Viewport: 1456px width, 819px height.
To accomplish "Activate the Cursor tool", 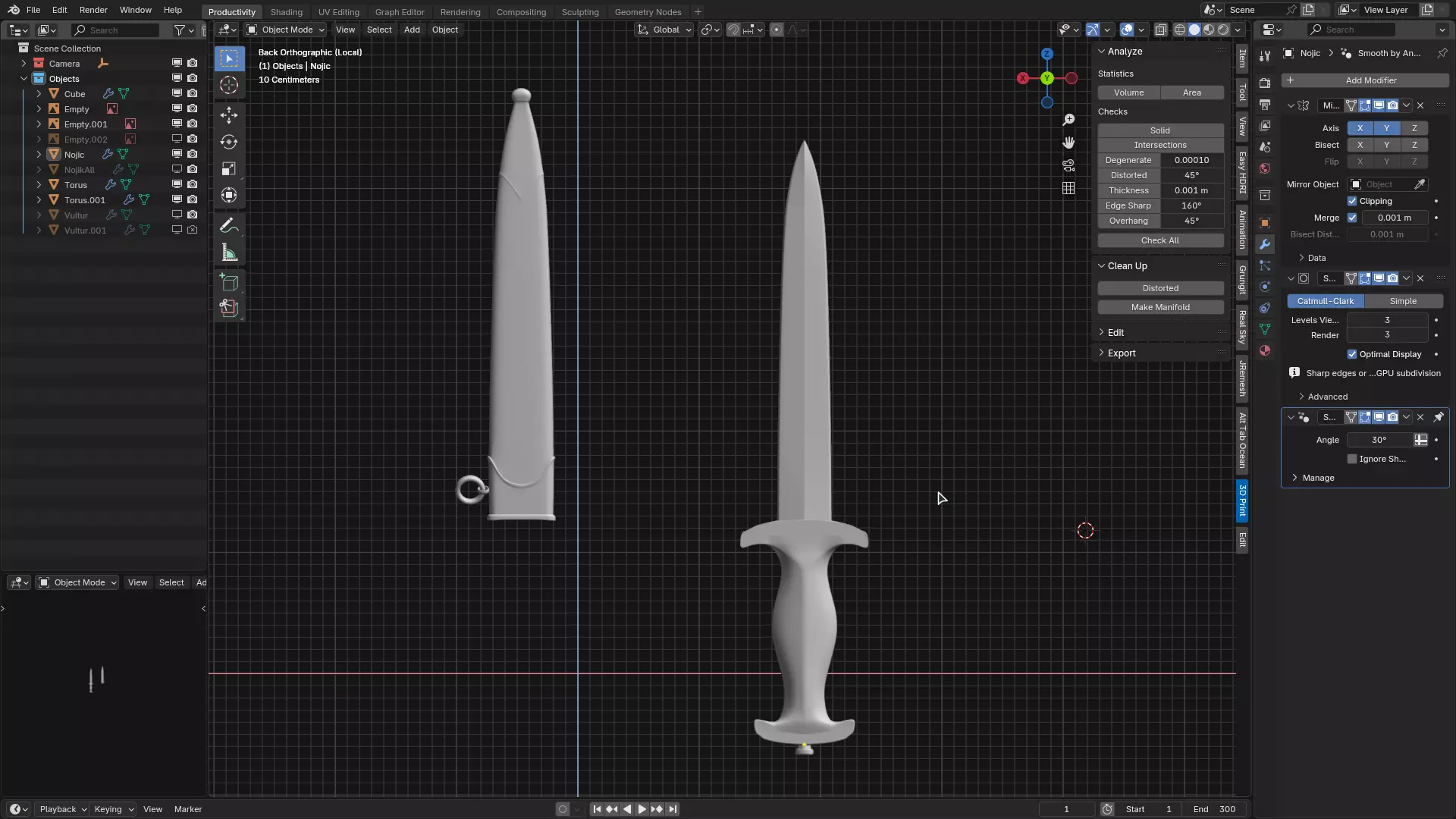I will pyautogui.click(x=229, y=86).
